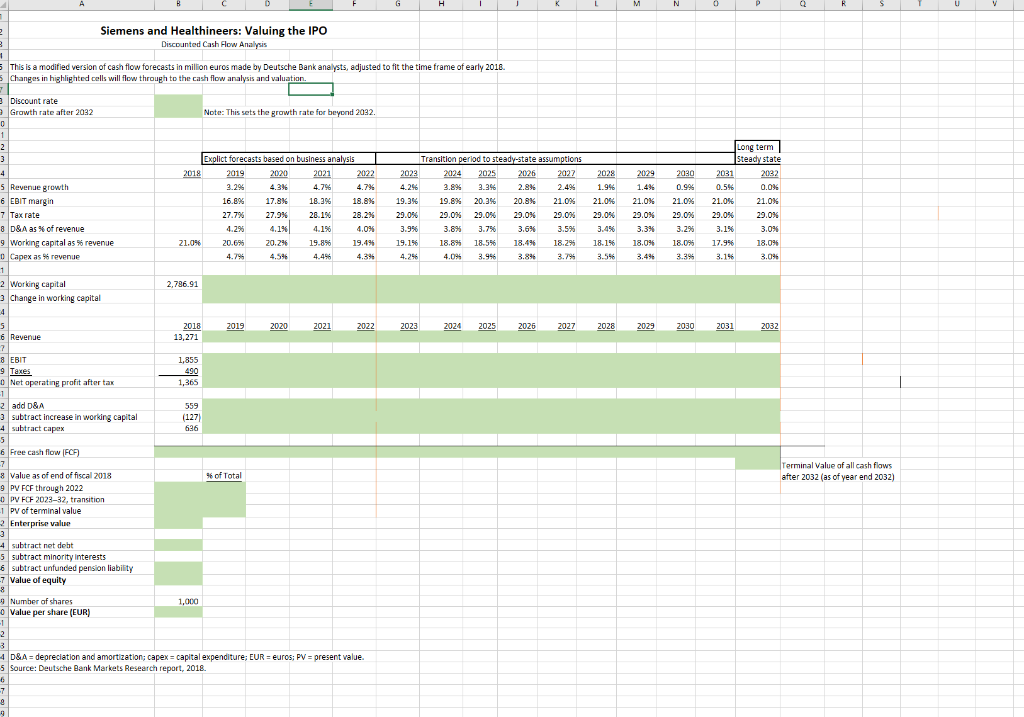Click the 'Source: Deutsche Bank Markets Research' line
Viewport: 1024px width, 717px height.
click(108, 668)
